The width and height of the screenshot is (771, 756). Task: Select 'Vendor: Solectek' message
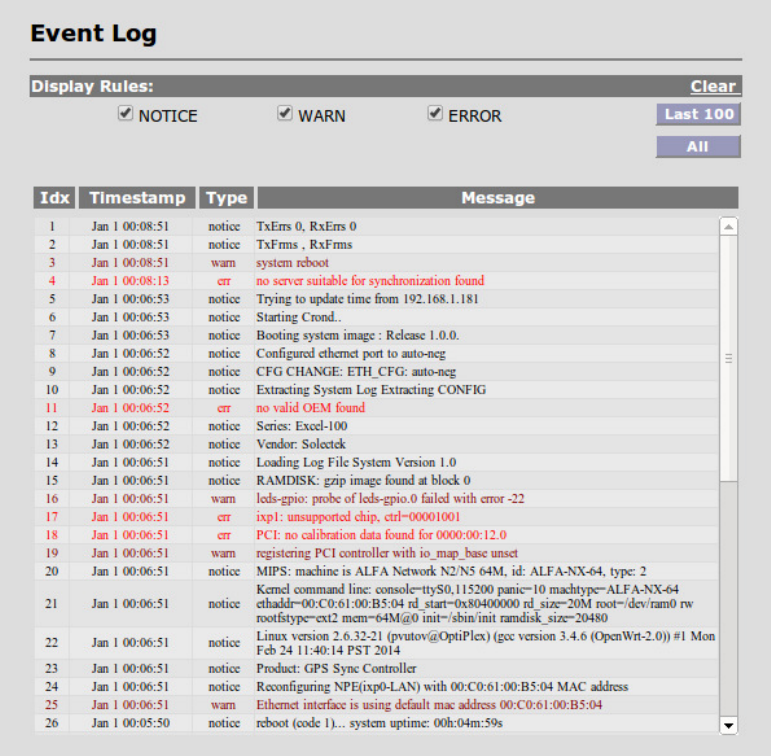(300, 444)
